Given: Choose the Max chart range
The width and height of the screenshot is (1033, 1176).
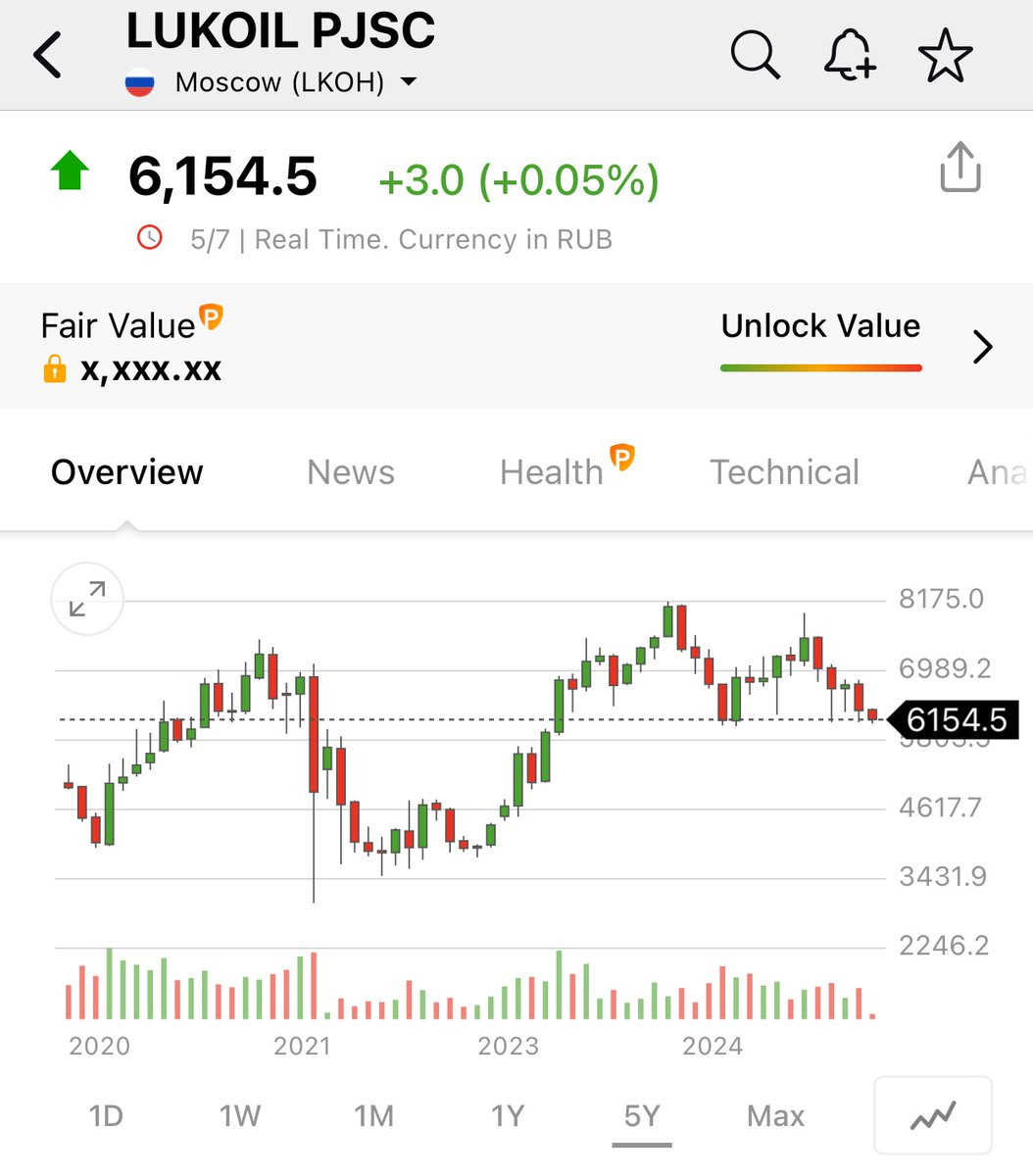Looking at the screenshot, I should coord(775,1116).
